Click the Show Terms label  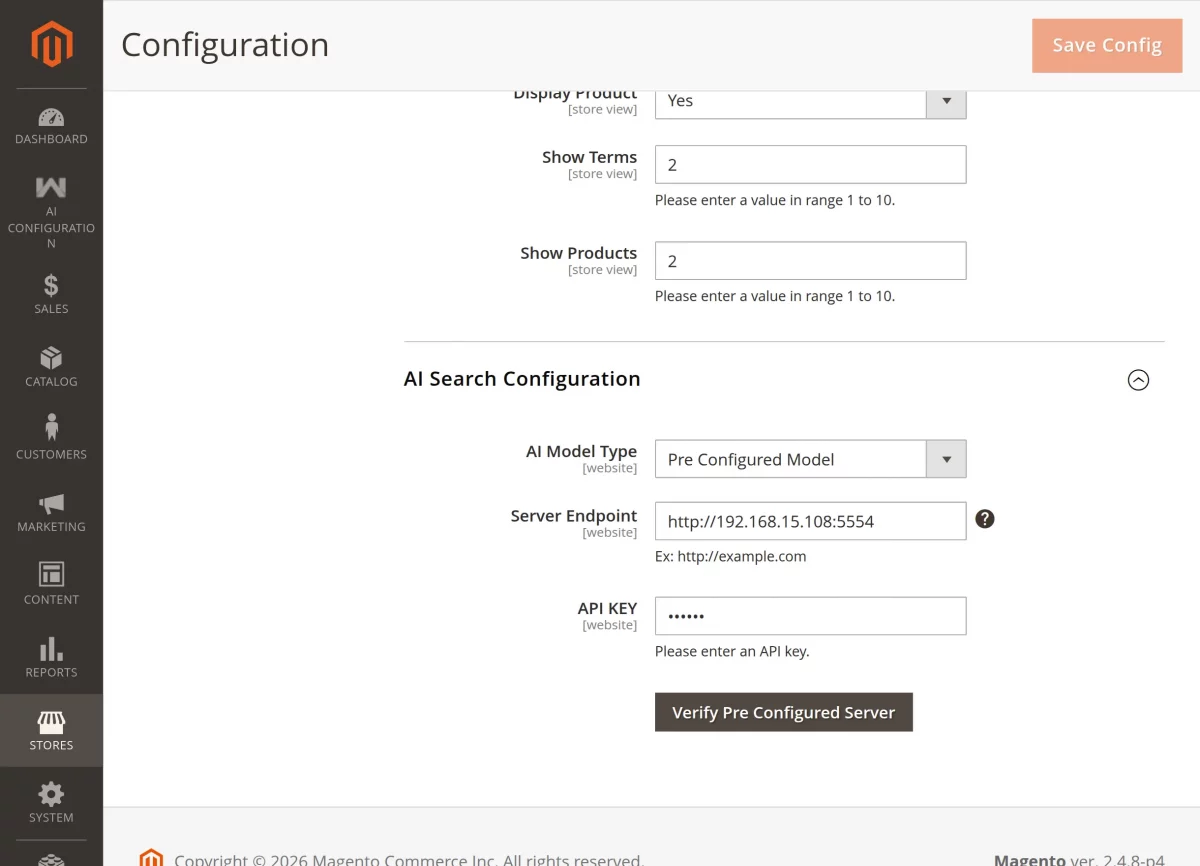click(589, 157)
